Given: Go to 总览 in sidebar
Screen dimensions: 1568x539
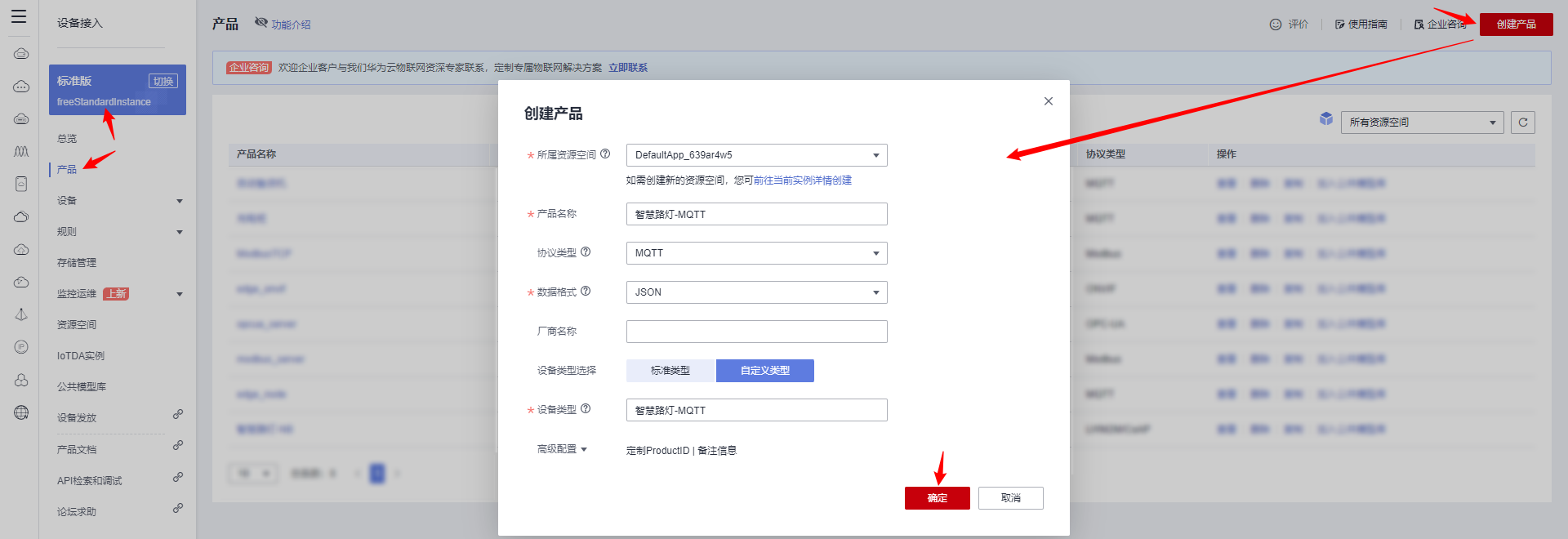Looking at the screenshot, I should point(67,139).
